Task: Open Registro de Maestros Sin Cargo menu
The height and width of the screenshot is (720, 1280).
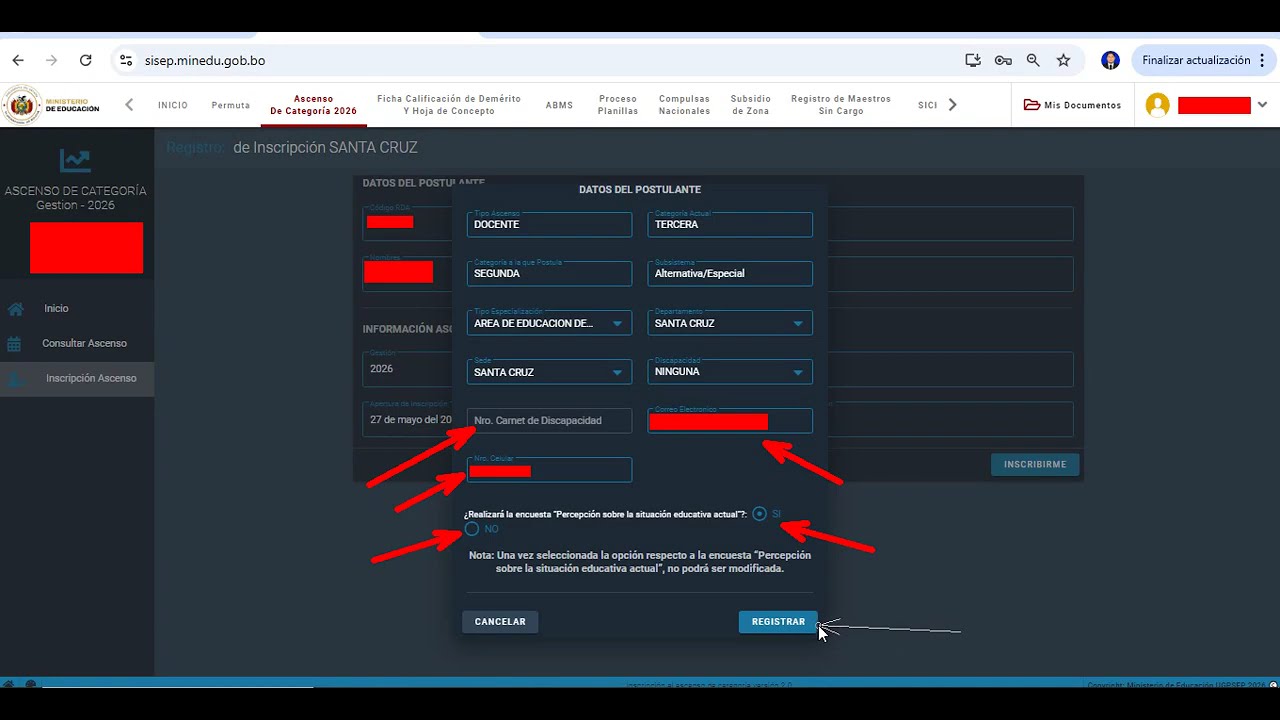Action: [841, 105]
